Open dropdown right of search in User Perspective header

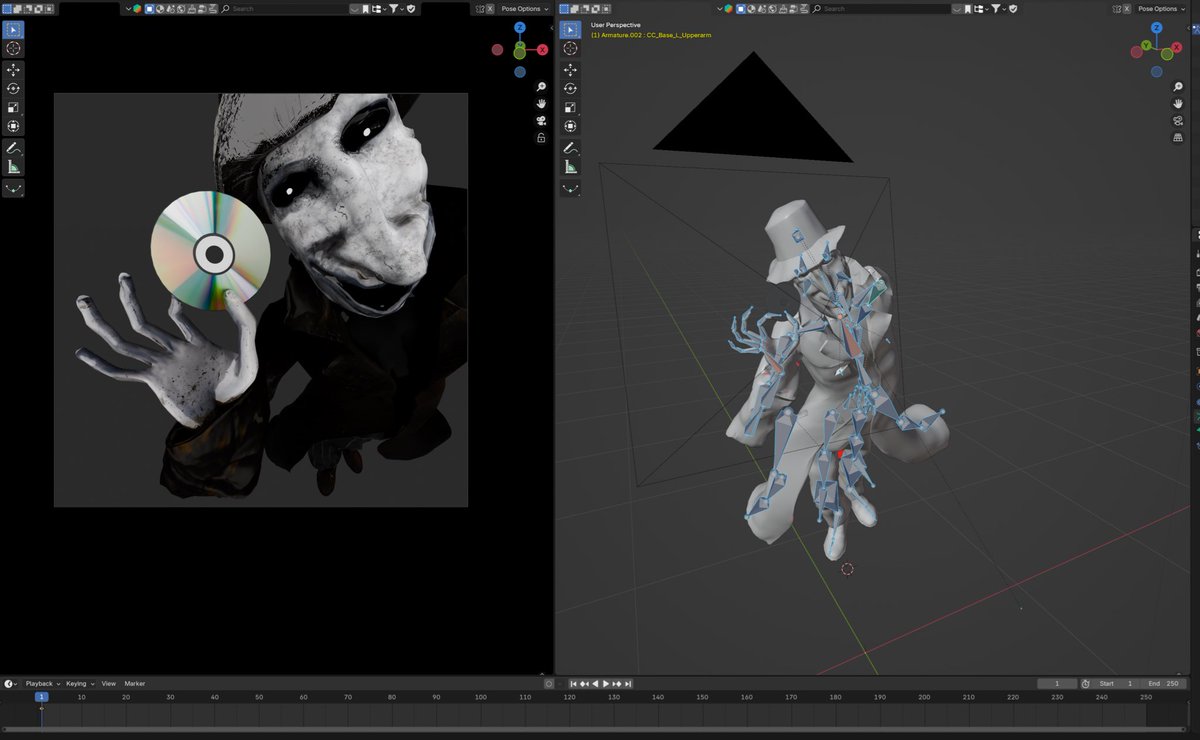958,8
